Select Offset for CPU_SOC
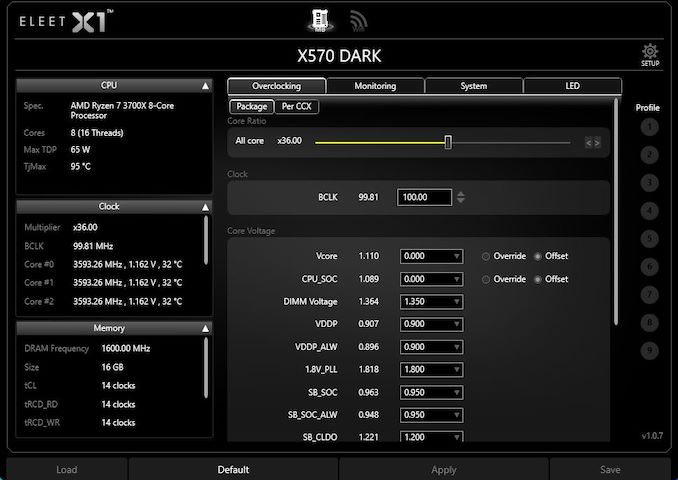The width and height of the screenshot is (678, 480). (x=551, y=279)
